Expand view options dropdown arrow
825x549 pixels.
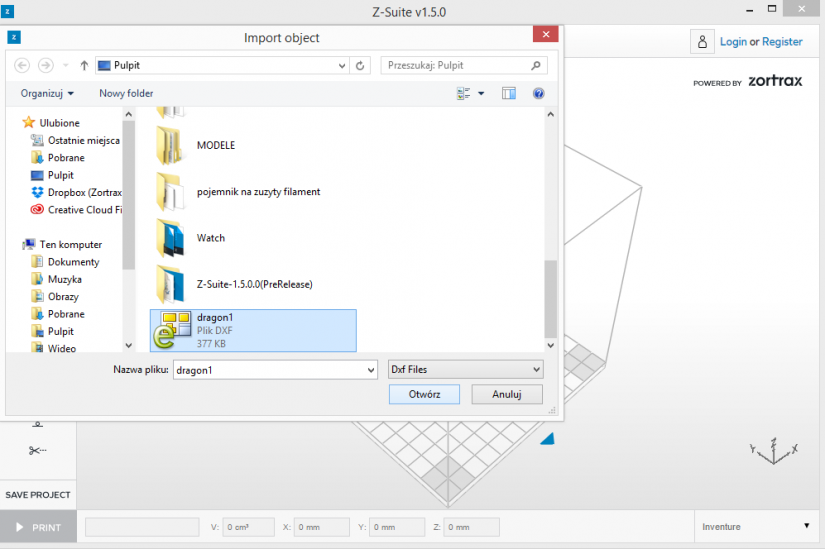[x=481, y=94]
